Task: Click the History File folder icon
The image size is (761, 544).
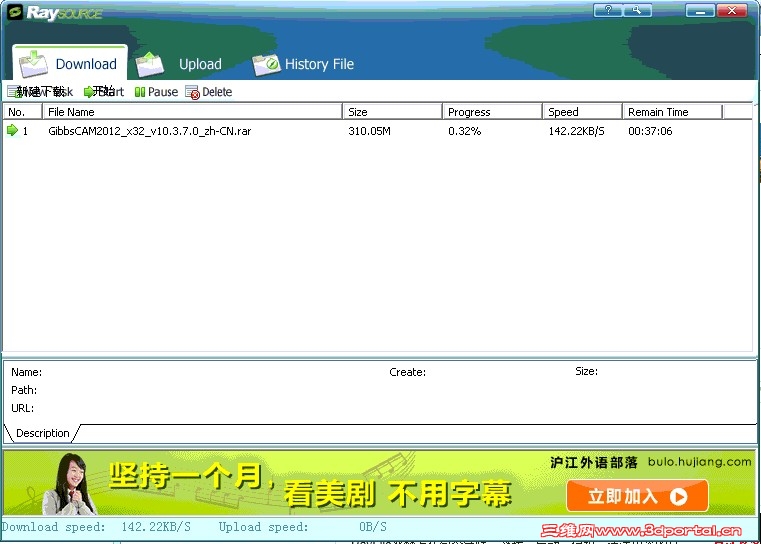Action: pos(266,65)
